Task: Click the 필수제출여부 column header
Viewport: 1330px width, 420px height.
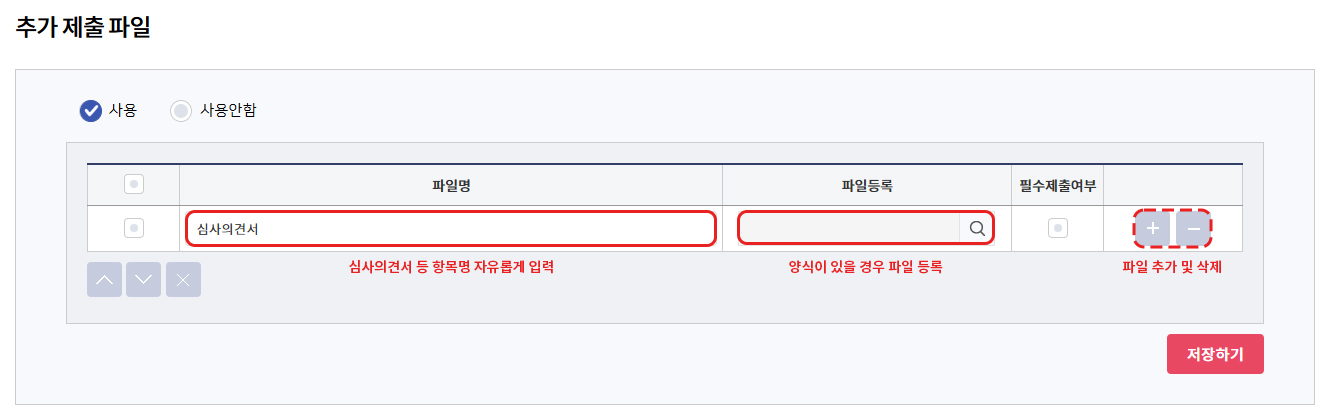Action: [x=1058, y=185]
